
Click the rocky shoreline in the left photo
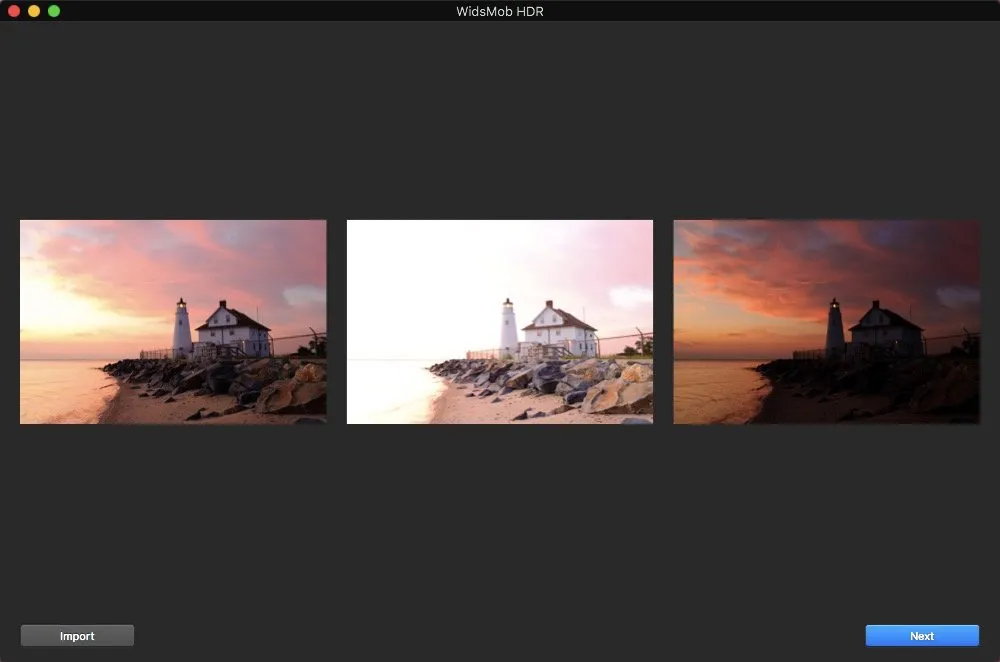click(x=220, y=385)
